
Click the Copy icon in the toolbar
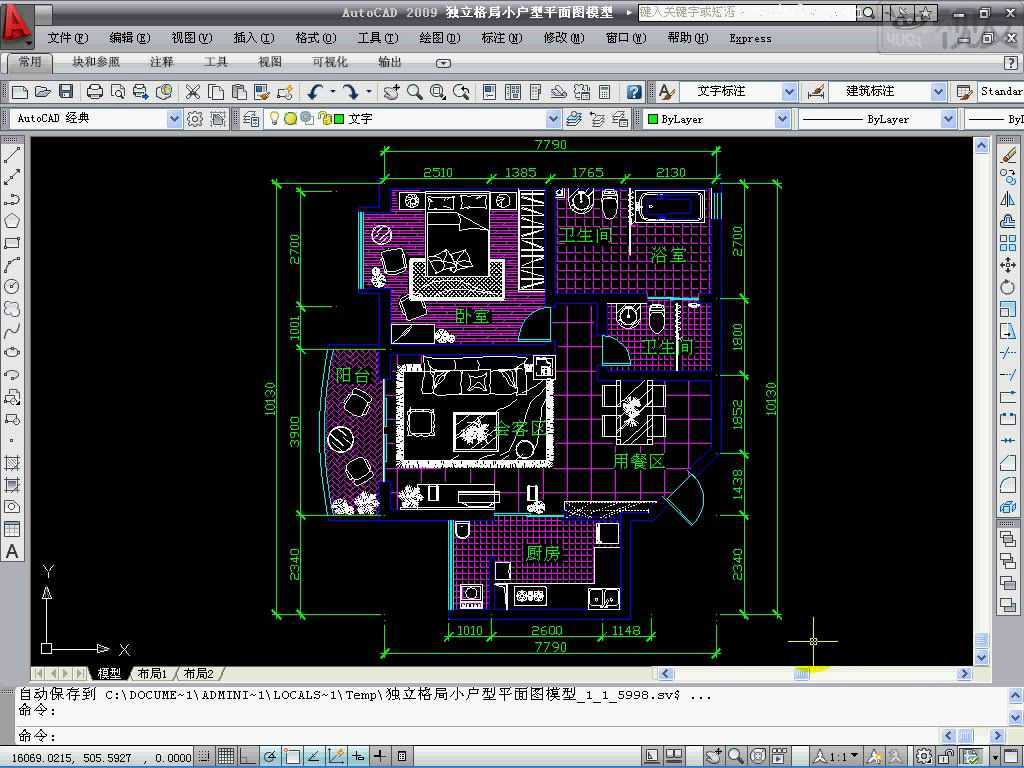[216, 92]
